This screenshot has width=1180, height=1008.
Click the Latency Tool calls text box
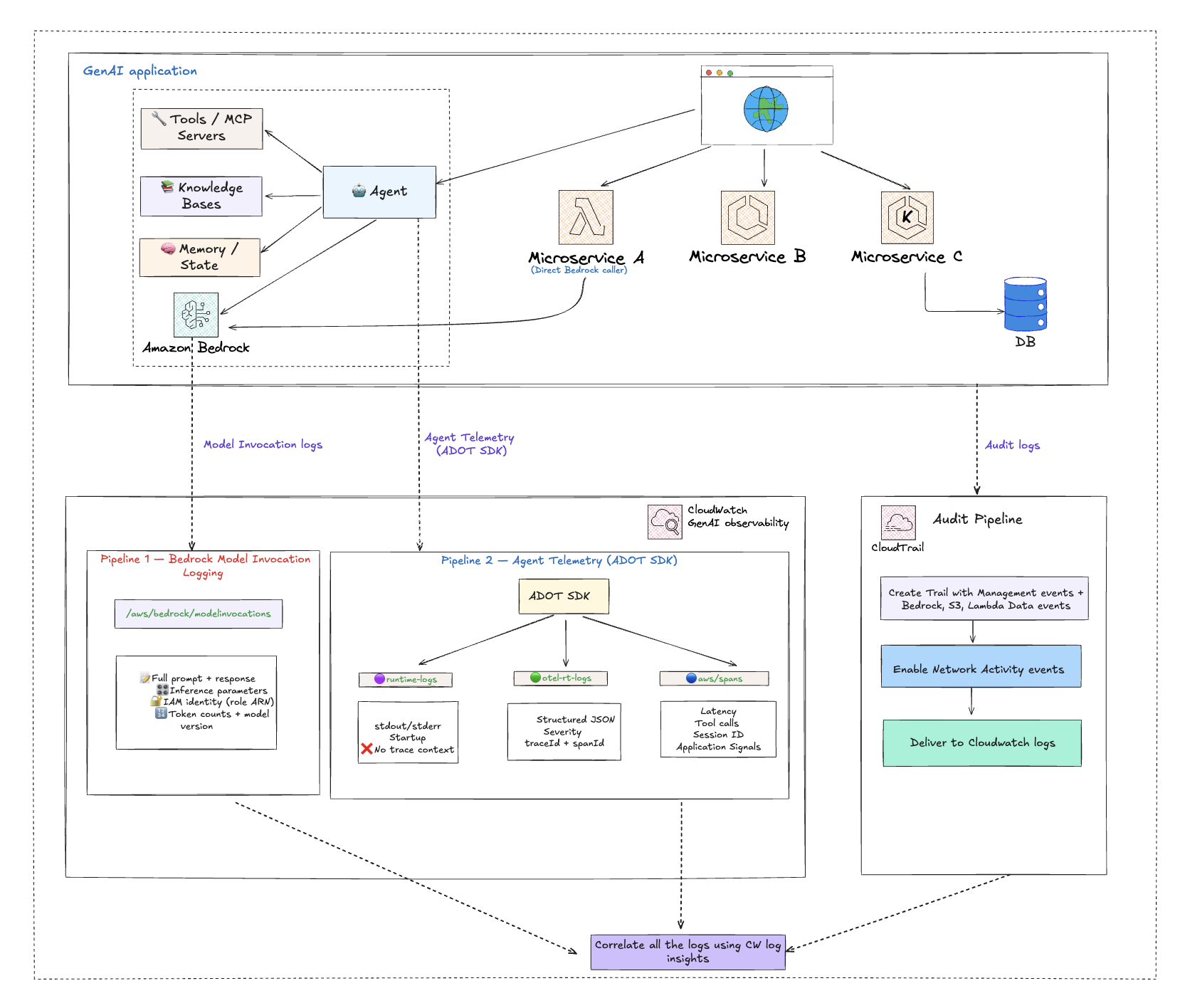pos(718,729)
